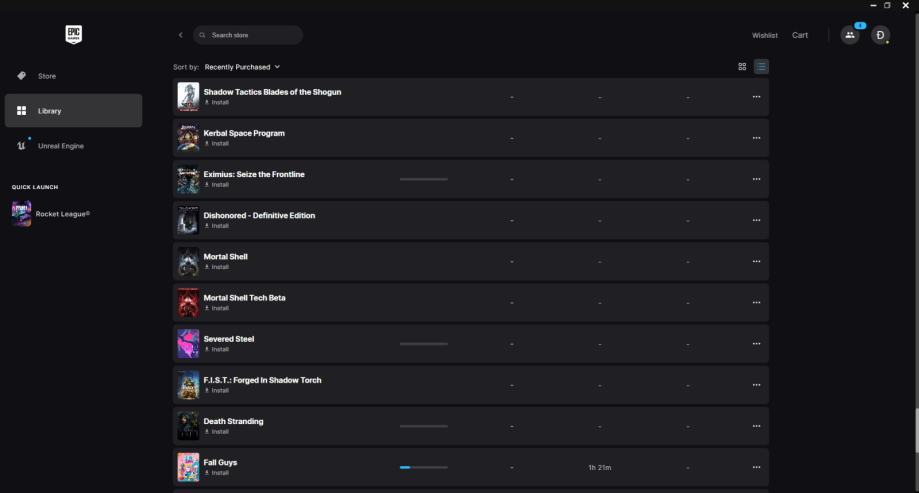The height and width of the screenshot is (493, 919).
Task: Click the Epic Games logo
Action: coord(73,34)
